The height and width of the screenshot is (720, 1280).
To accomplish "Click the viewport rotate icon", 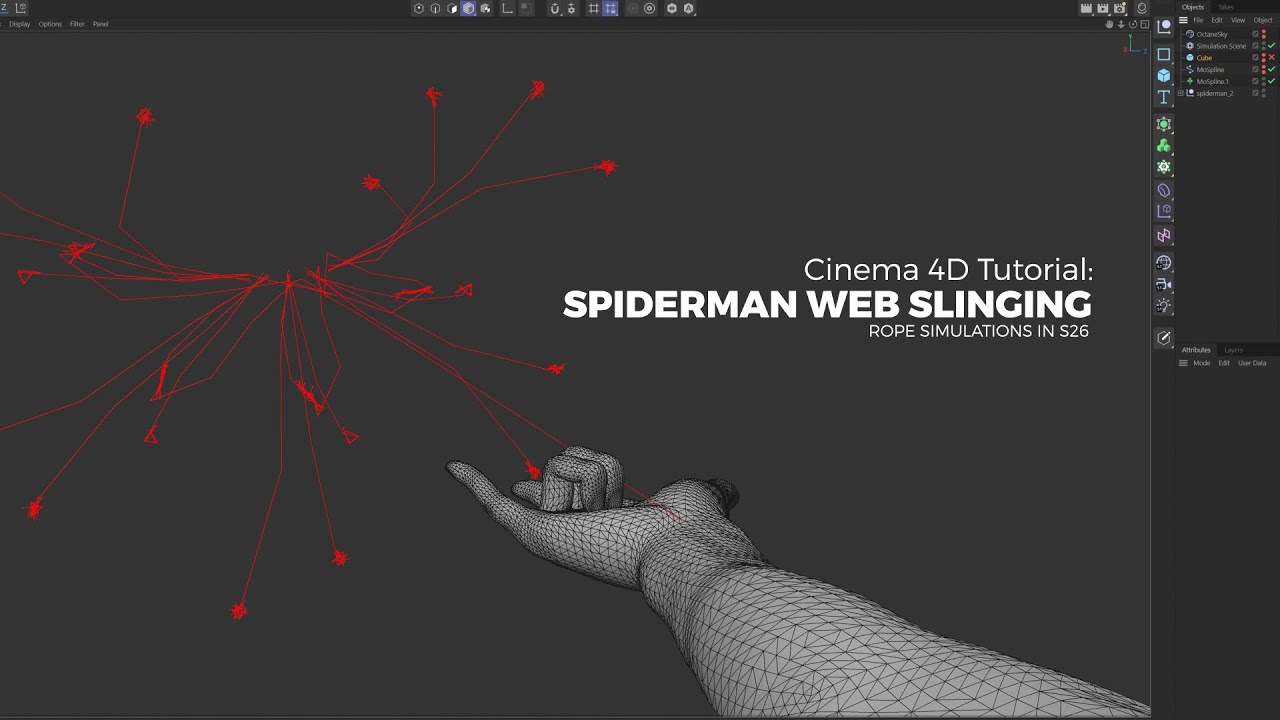I will click(1133, 24).
